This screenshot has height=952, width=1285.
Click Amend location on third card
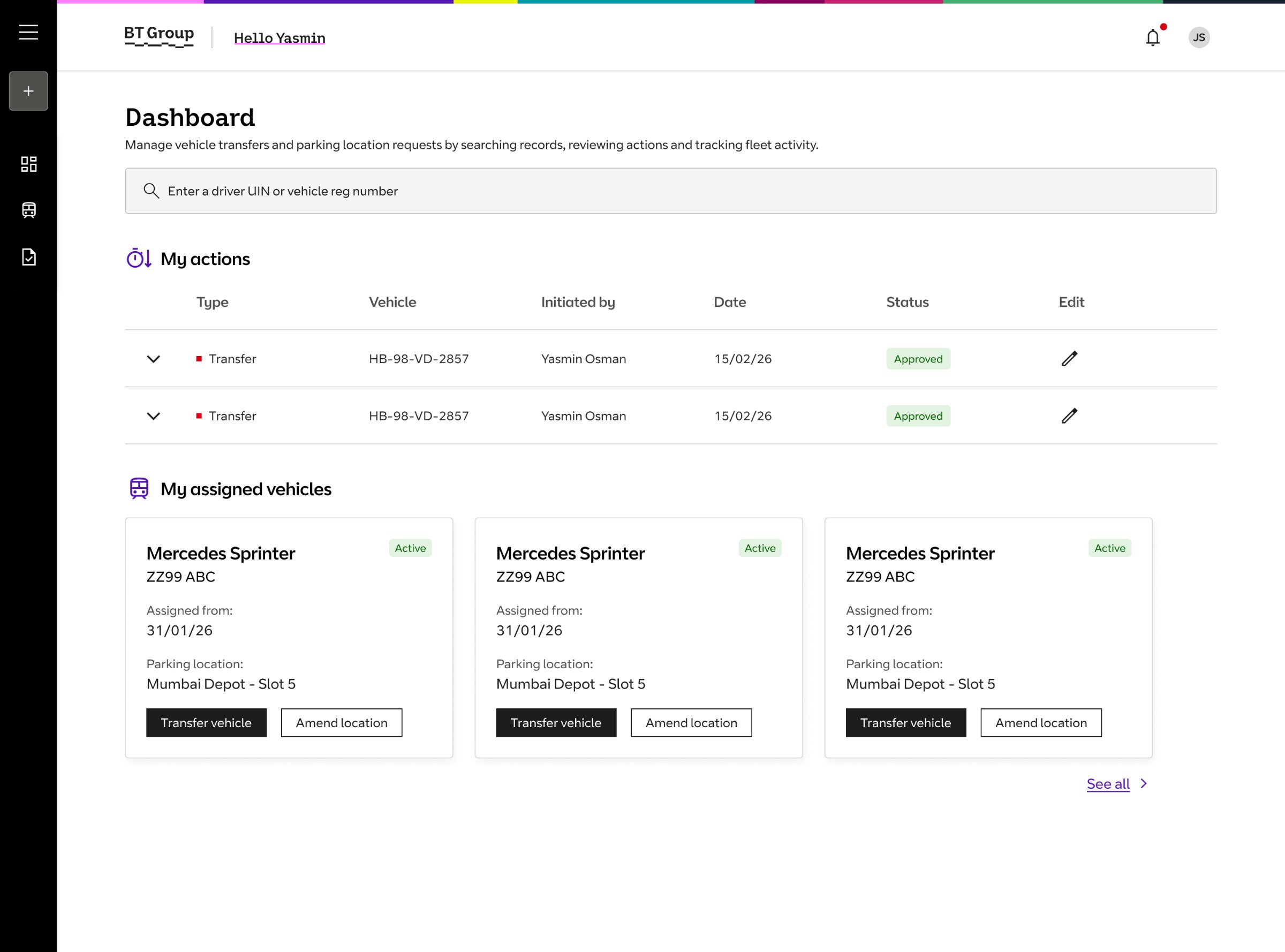pos(1041,723)
